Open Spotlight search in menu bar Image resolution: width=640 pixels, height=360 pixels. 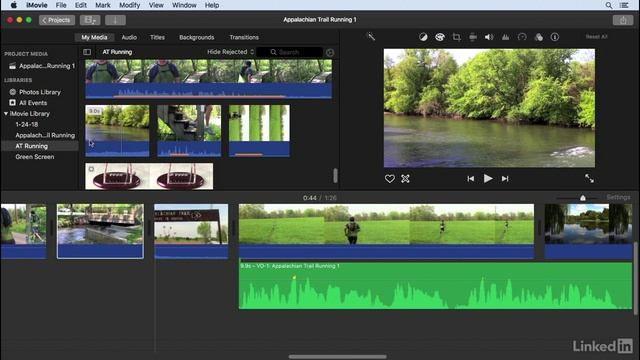609,5
